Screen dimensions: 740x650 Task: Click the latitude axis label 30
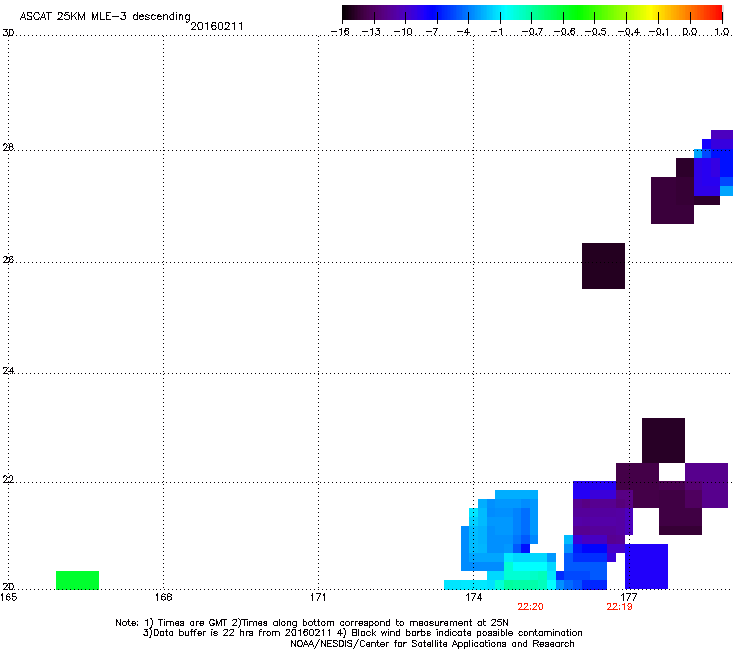pos(8,33)
